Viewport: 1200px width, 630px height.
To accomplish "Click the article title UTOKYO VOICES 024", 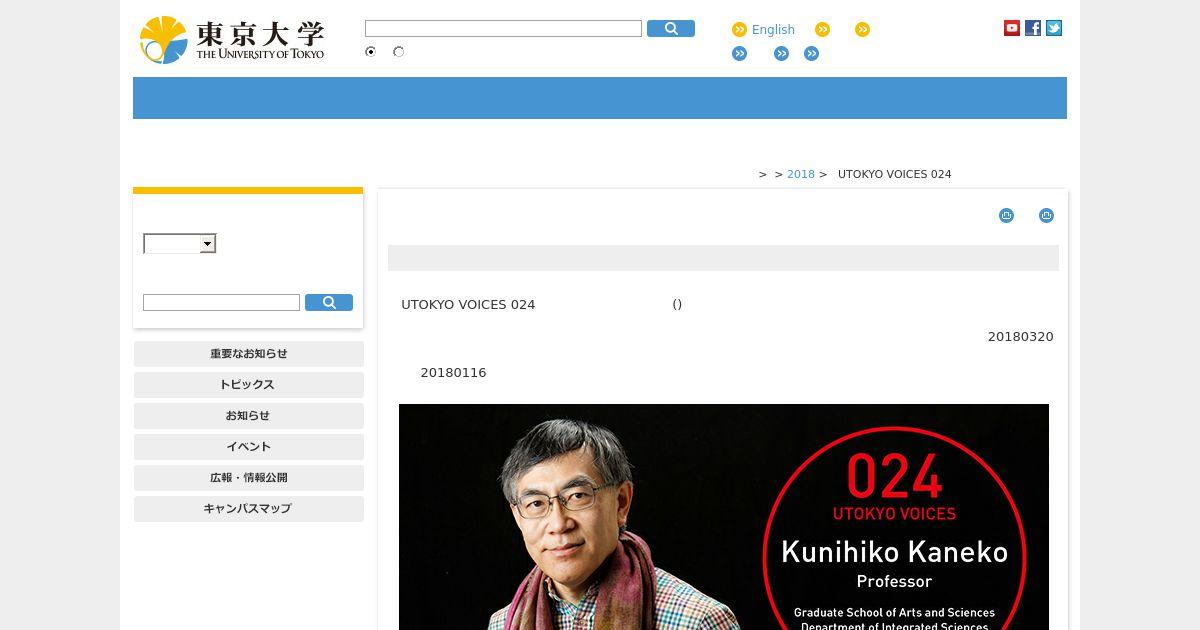I will pos(468,304).
